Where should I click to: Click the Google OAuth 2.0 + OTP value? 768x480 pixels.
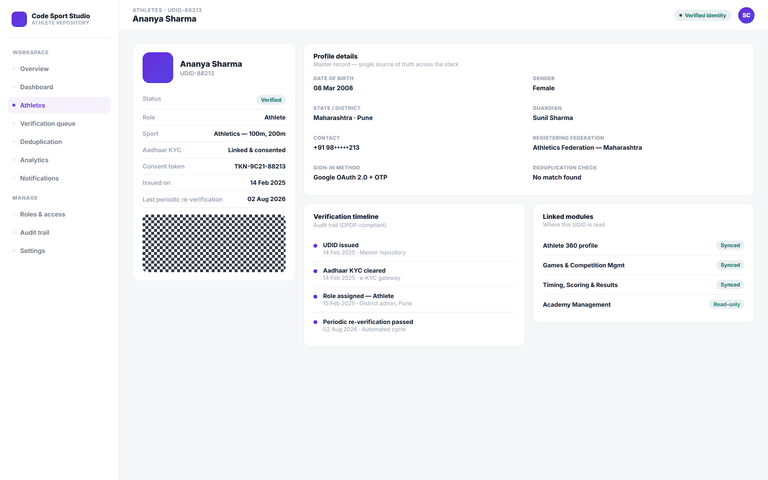[350, 177]
